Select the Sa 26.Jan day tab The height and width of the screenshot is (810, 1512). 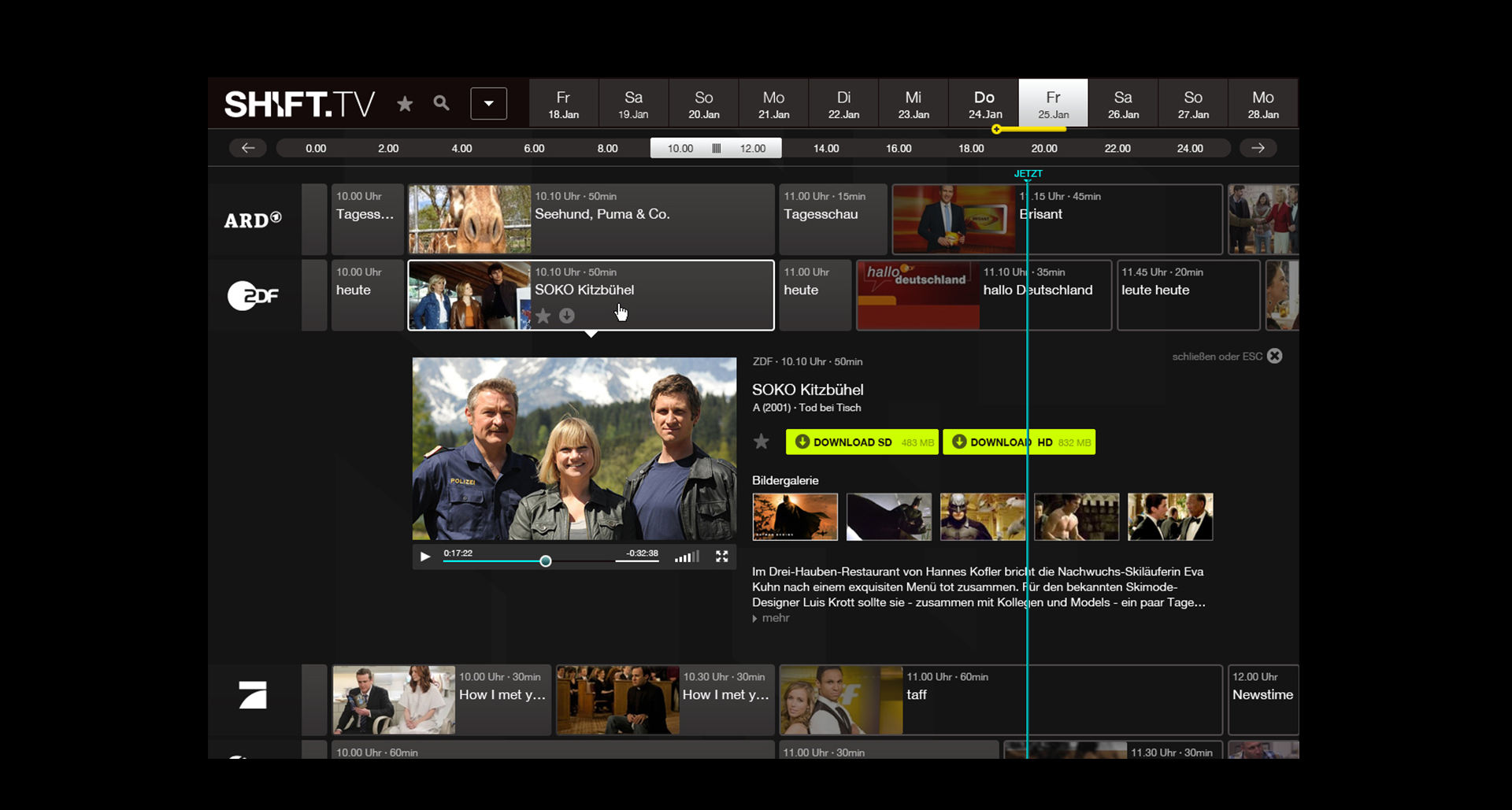coord(1123,103)
